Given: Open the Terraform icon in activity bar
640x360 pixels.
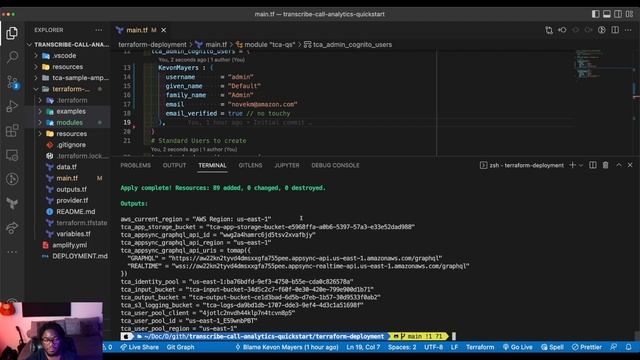Looking at the screenshot, I should coord(12,203).
